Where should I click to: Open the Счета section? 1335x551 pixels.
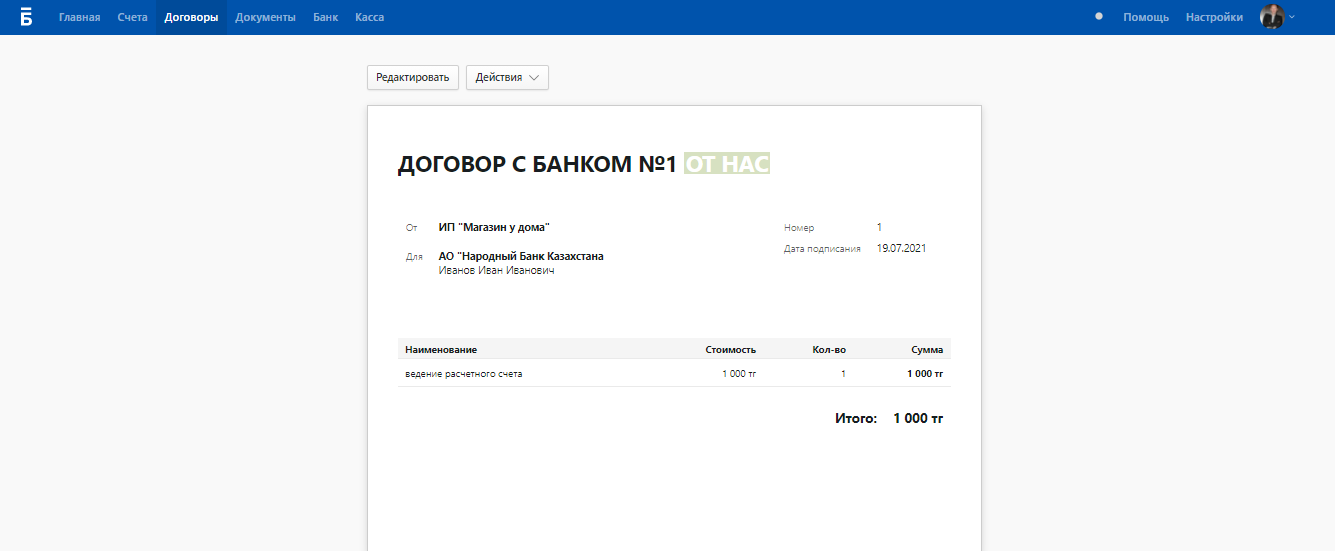(x=132, y=17)
